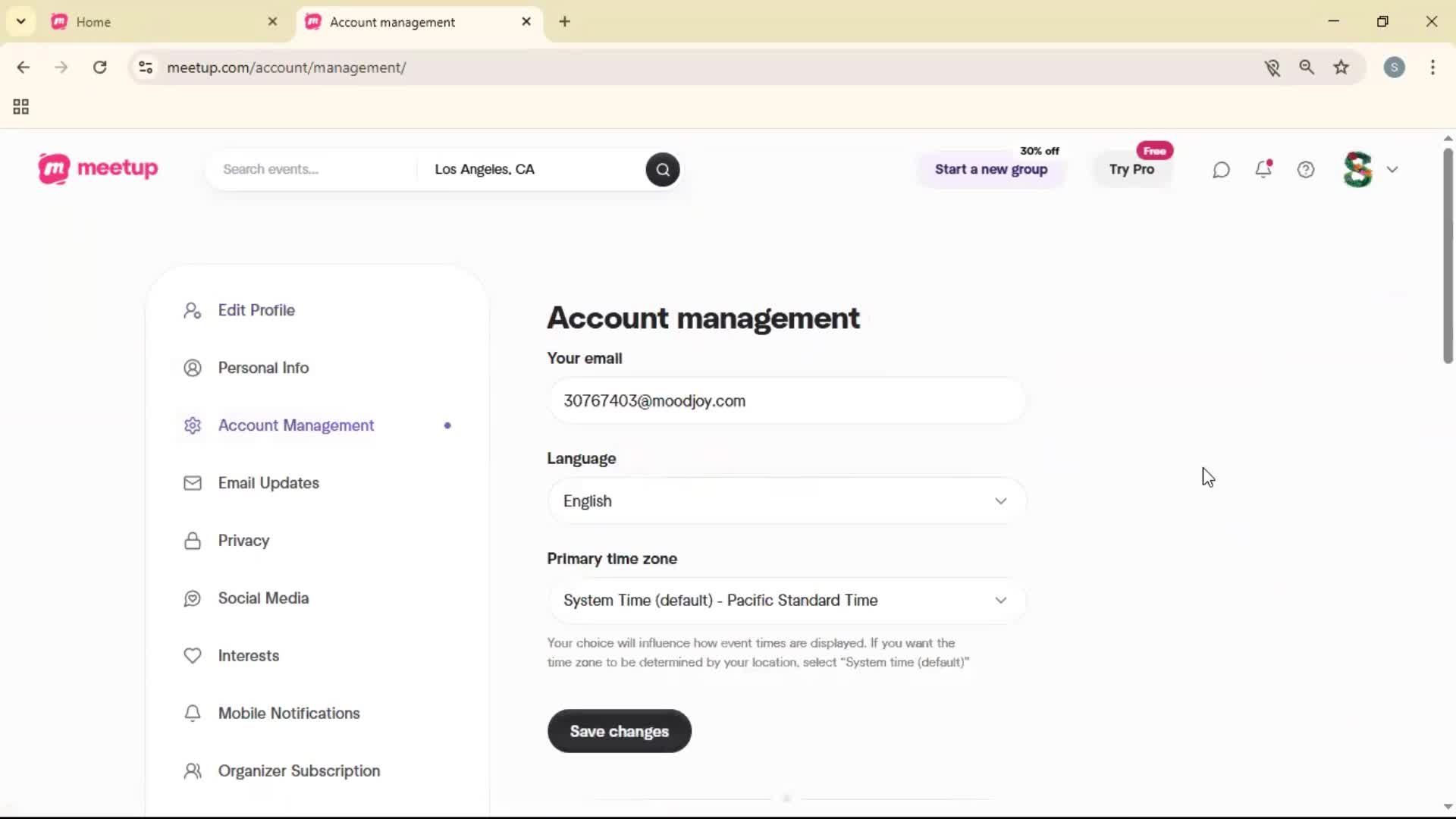
Task: Open the Meetup home via logo
Action: click(x=98, y=168)
